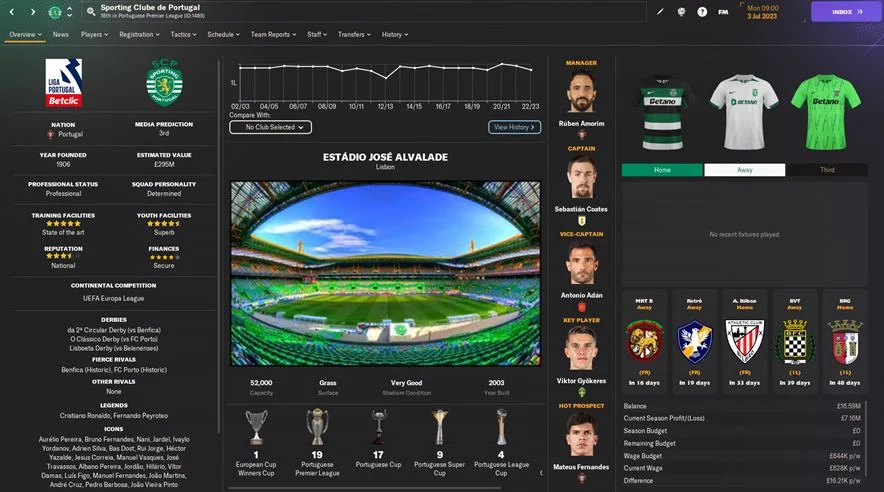The height and width of the screenshot is (492, 884).
Task: Open the help question mark icon
Action: coord(702,12)
